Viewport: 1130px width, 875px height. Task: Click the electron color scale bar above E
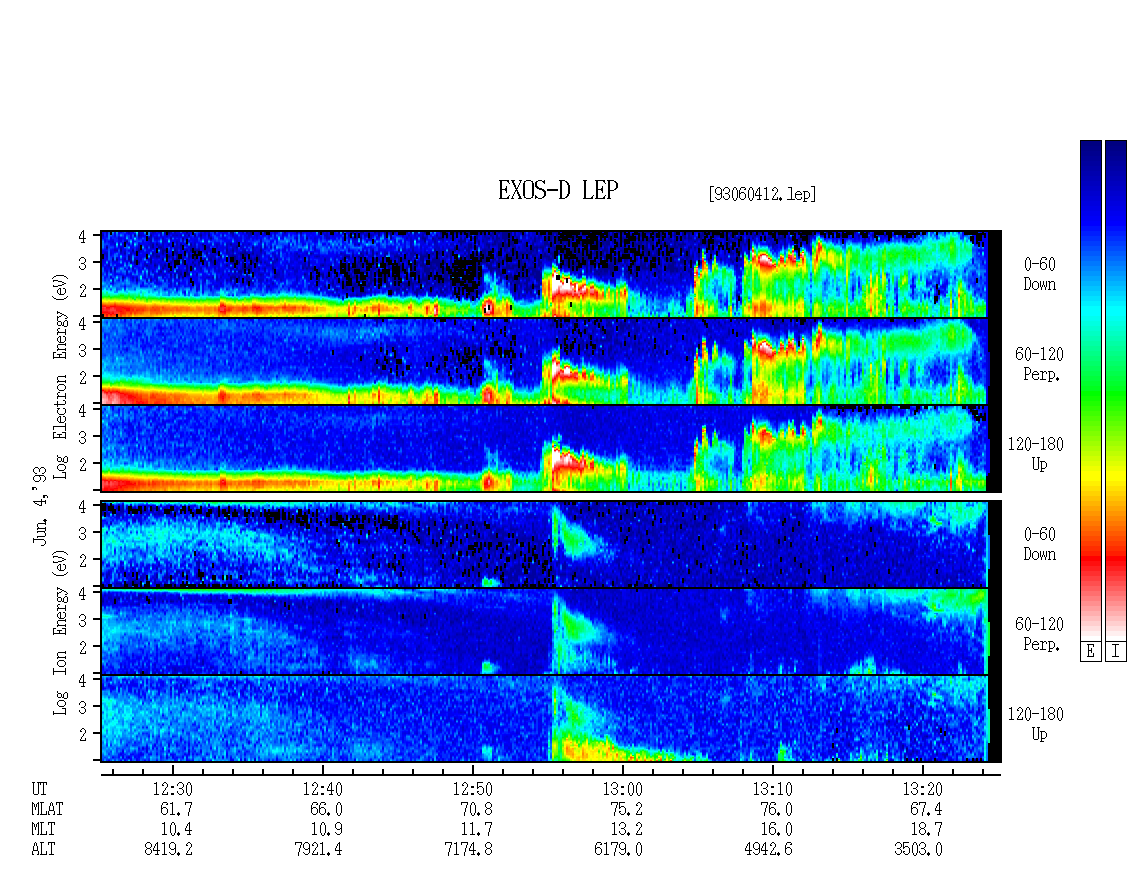(x=1090, y=389)
